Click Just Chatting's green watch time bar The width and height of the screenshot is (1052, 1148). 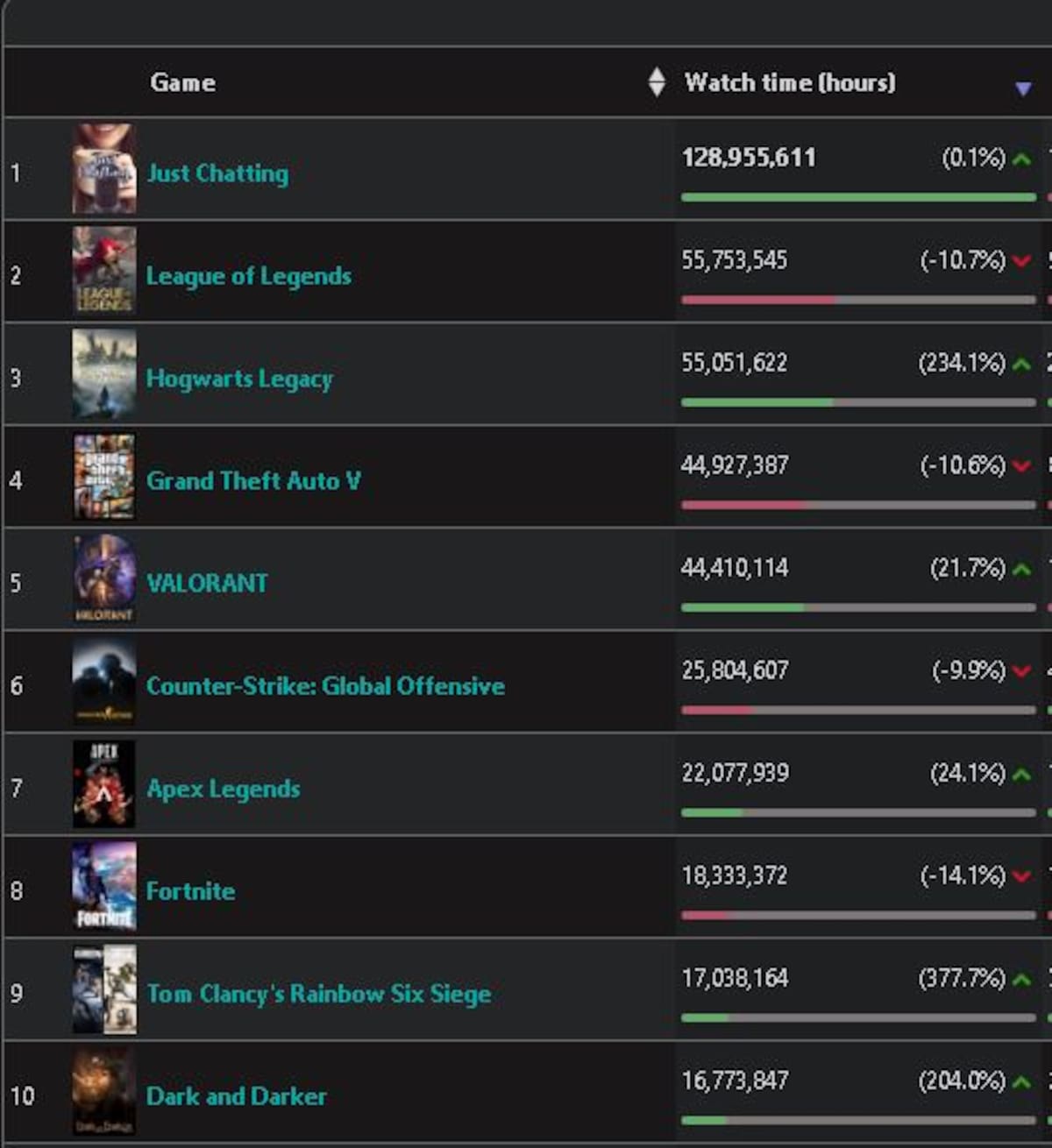coord(858,197)
